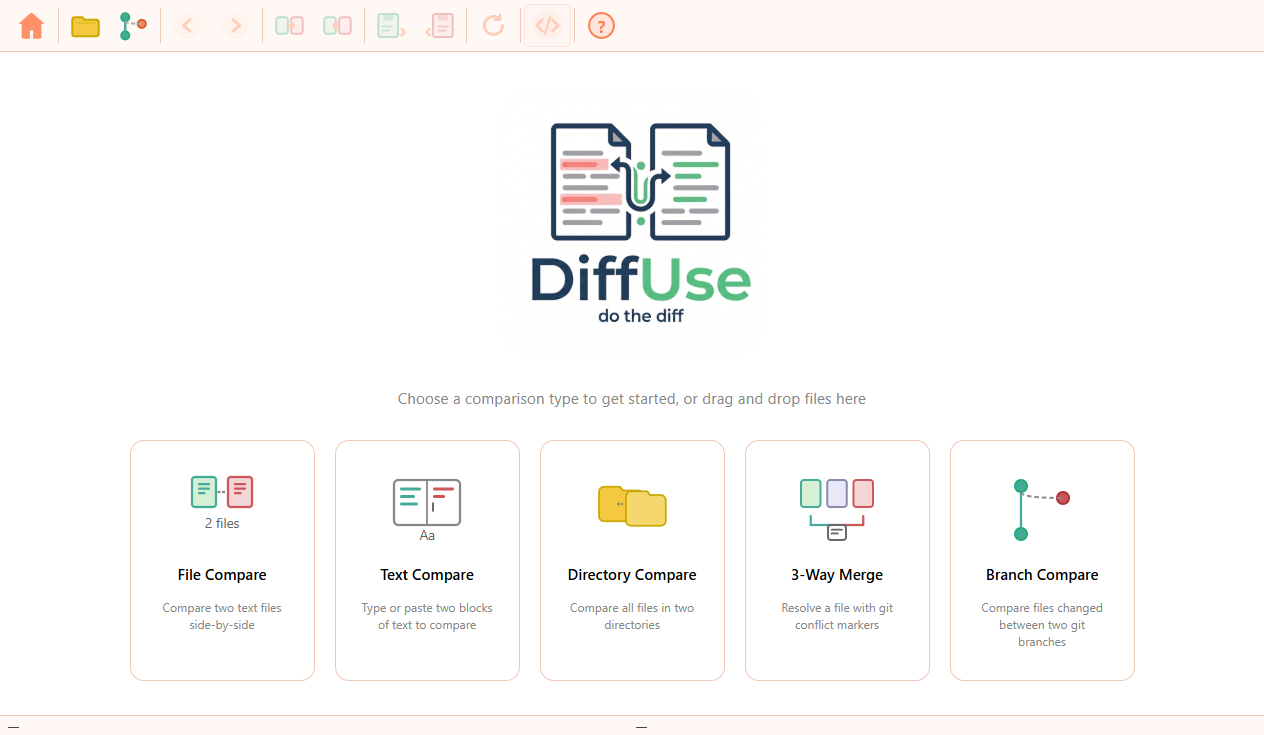Image resolution: width=1264 pixels, height=735 pixels.
Task: Click the save left file icon
Action: pos(391,26)
